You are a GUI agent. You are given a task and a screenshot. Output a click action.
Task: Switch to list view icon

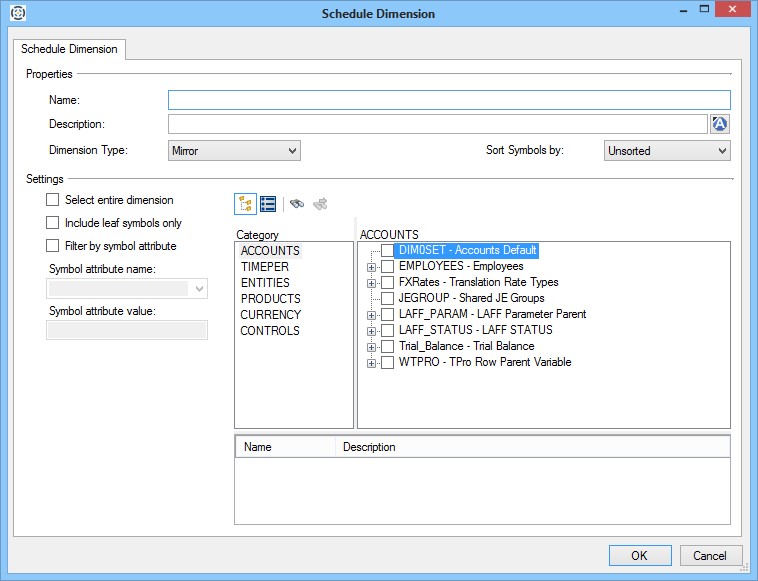pos(268,204)
